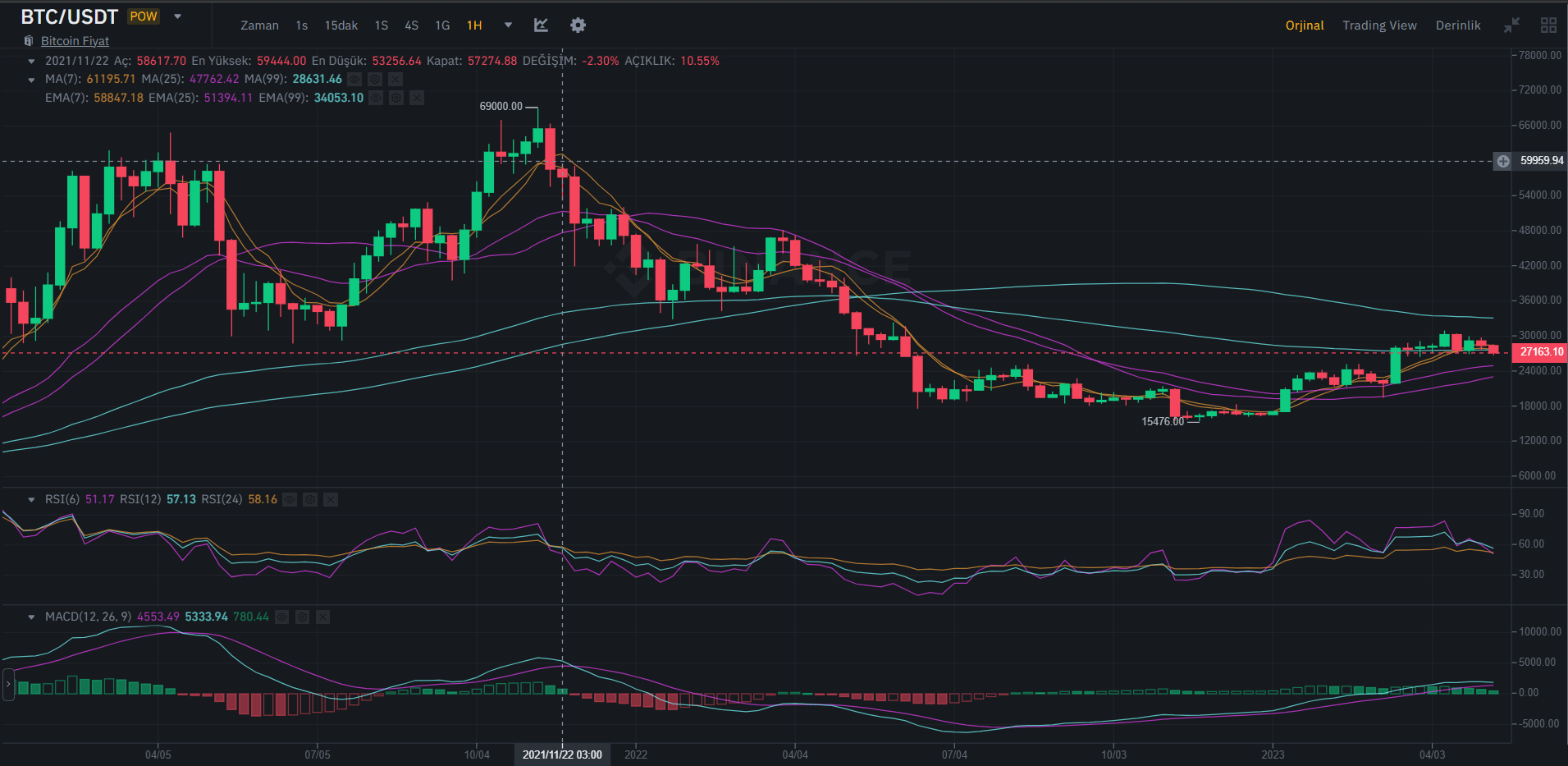Click the AÇIKLIK value 10.55%
Screen dimensions: 1568x766
pyautogui.click(x=699, y=62)
